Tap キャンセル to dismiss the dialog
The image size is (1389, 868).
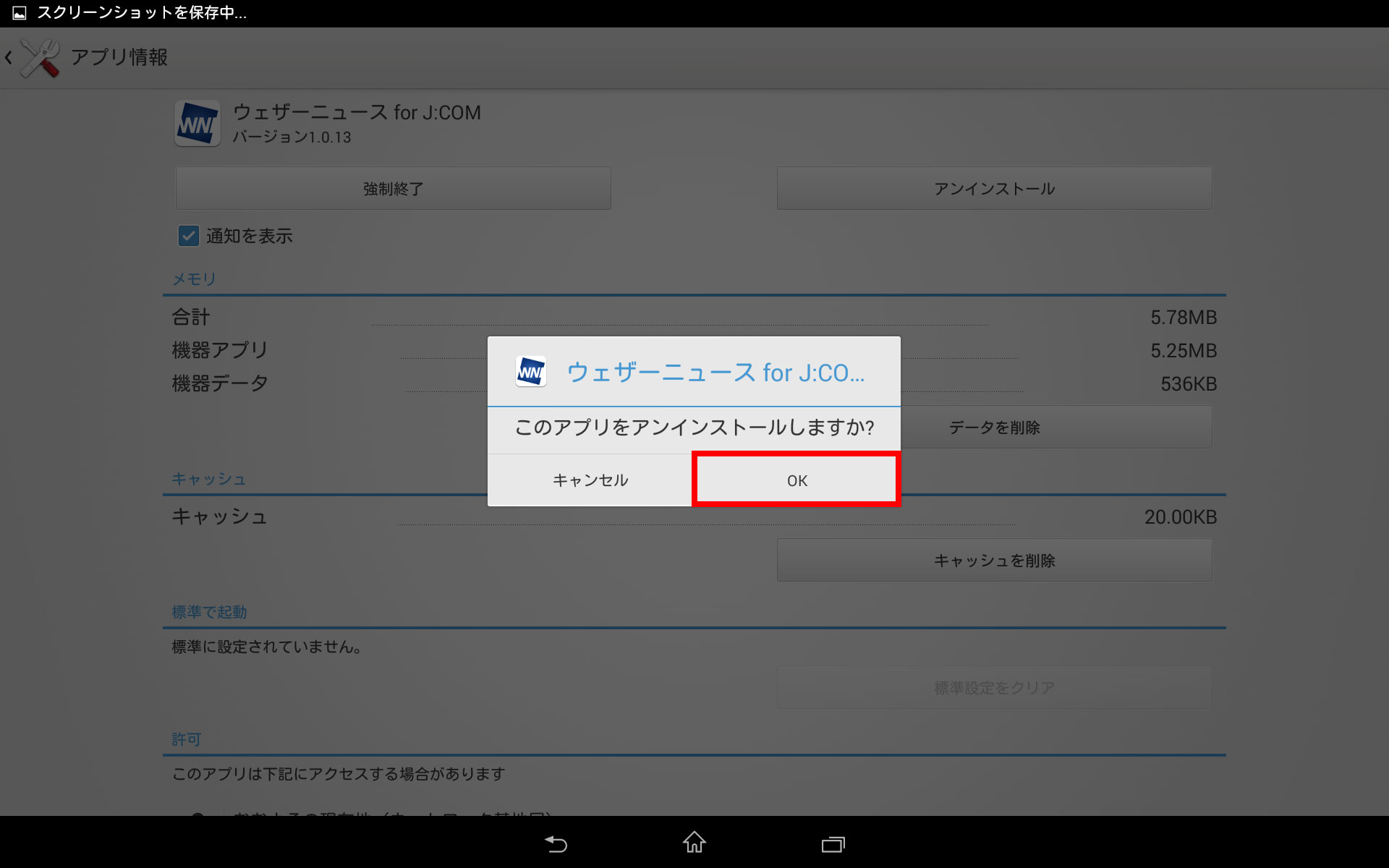590,480
